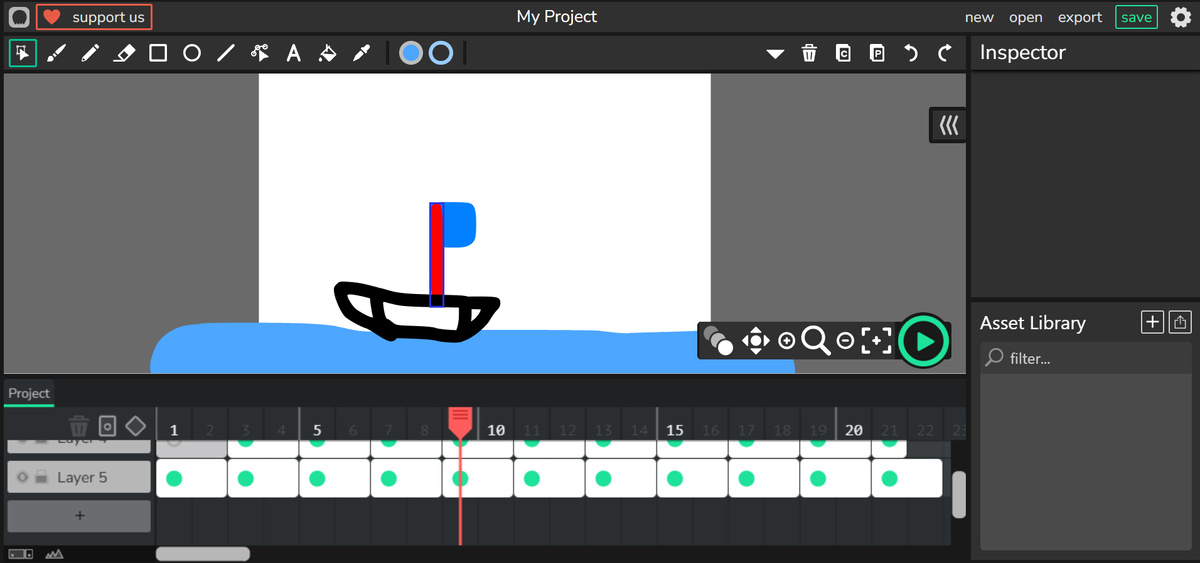Viewport: 1200px width, 563px height.
Task: Select the Pan tool
Action: pos(755,341)
